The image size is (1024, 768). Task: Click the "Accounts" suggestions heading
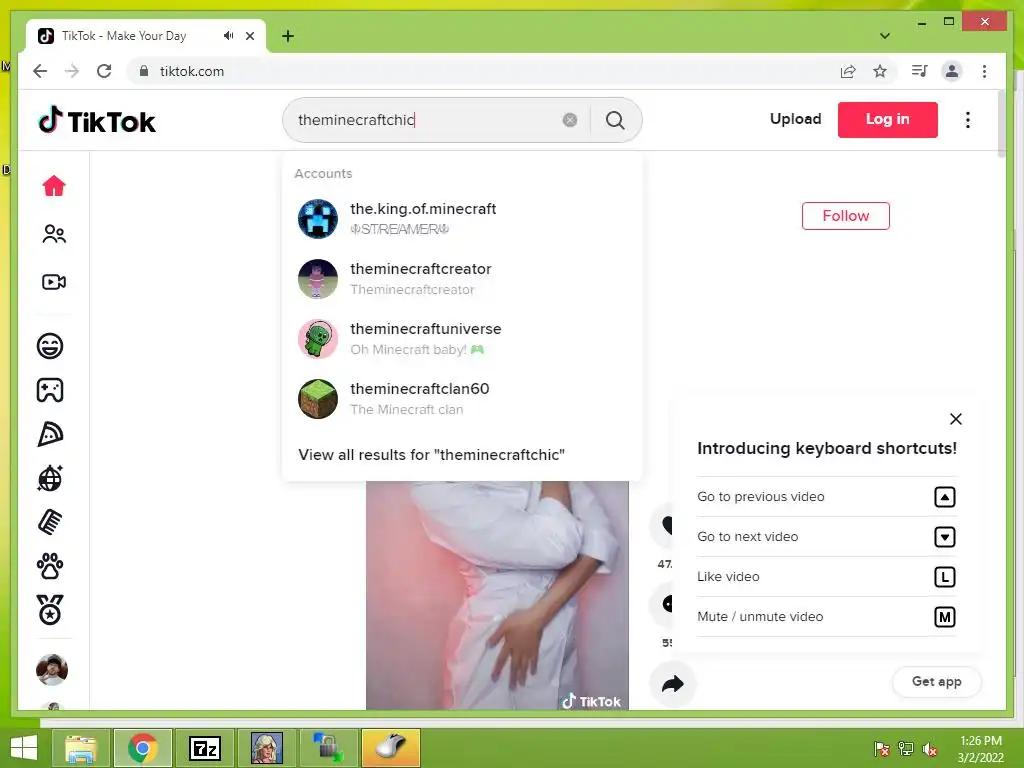[x=323, y=173]
